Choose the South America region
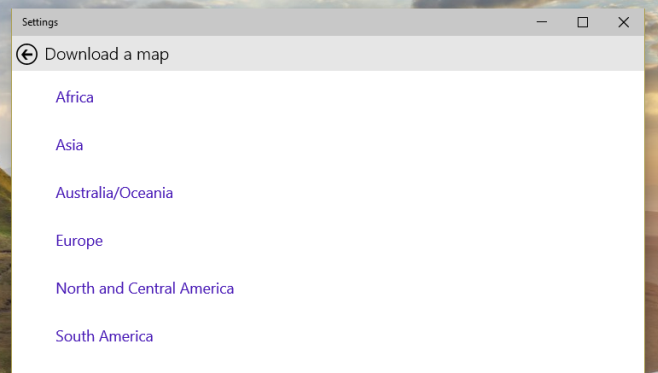658x373 pixels. [104, 336]
